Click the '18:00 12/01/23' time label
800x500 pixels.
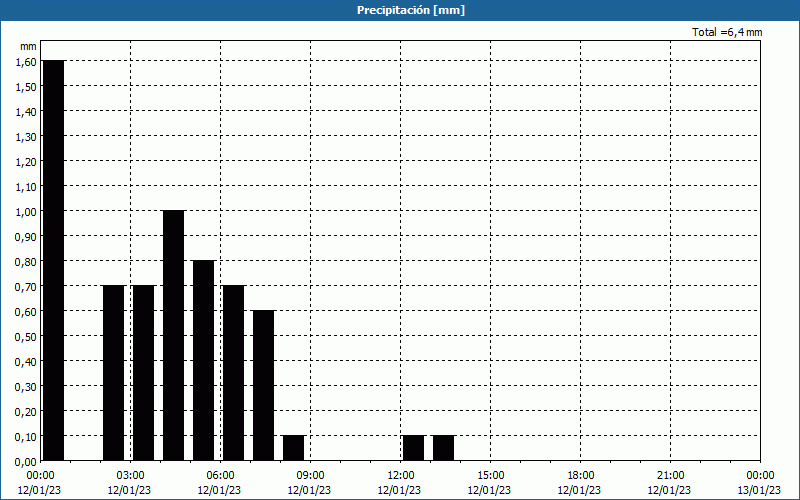[580, 483]
